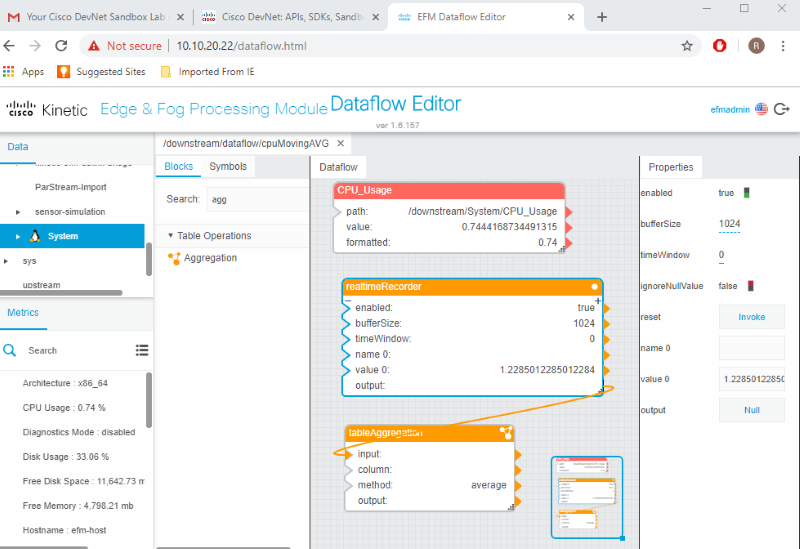This screenshot has height=549, width=800.
Task: Click the tableAggregation method output connector
Action: click(518, 485)
